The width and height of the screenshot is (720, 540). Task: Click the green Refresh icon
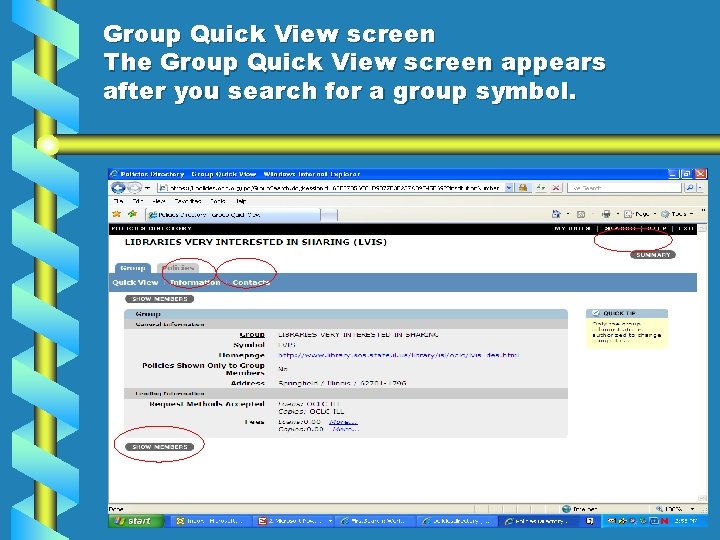click(541, 188)
